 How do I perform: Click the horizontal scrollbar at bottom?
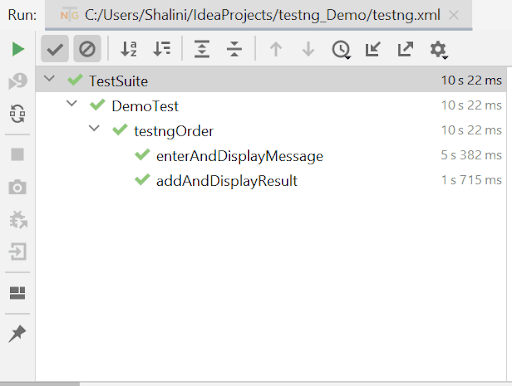[40, 384]
